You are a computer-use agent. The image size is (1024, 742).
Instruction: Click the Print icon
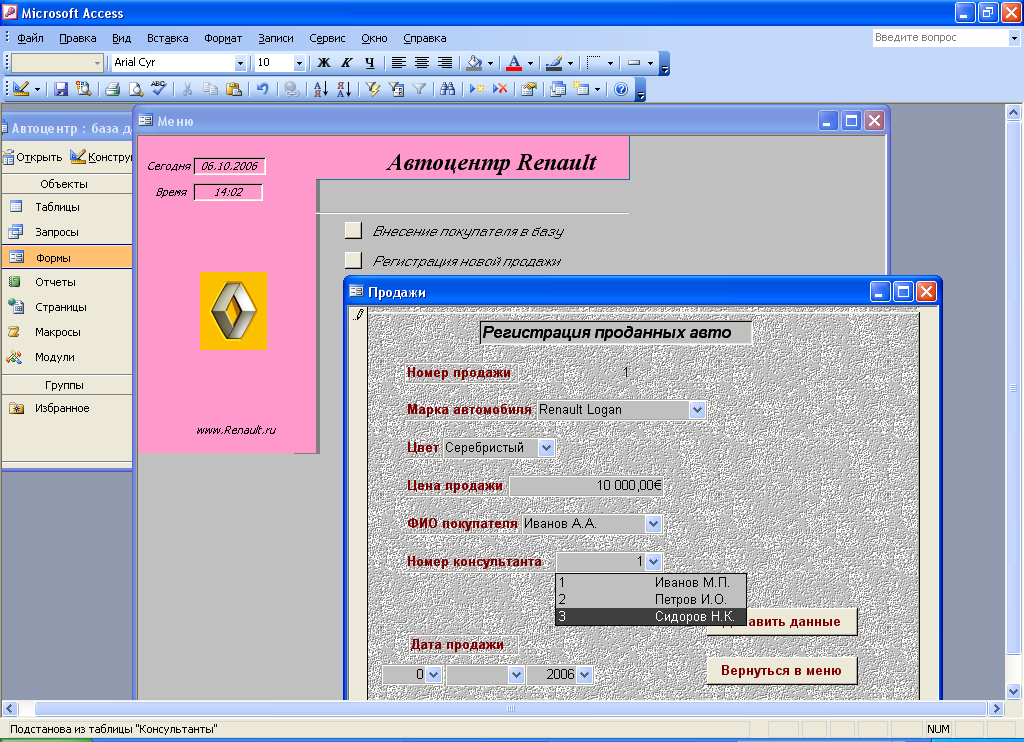(x=112, y=89)
